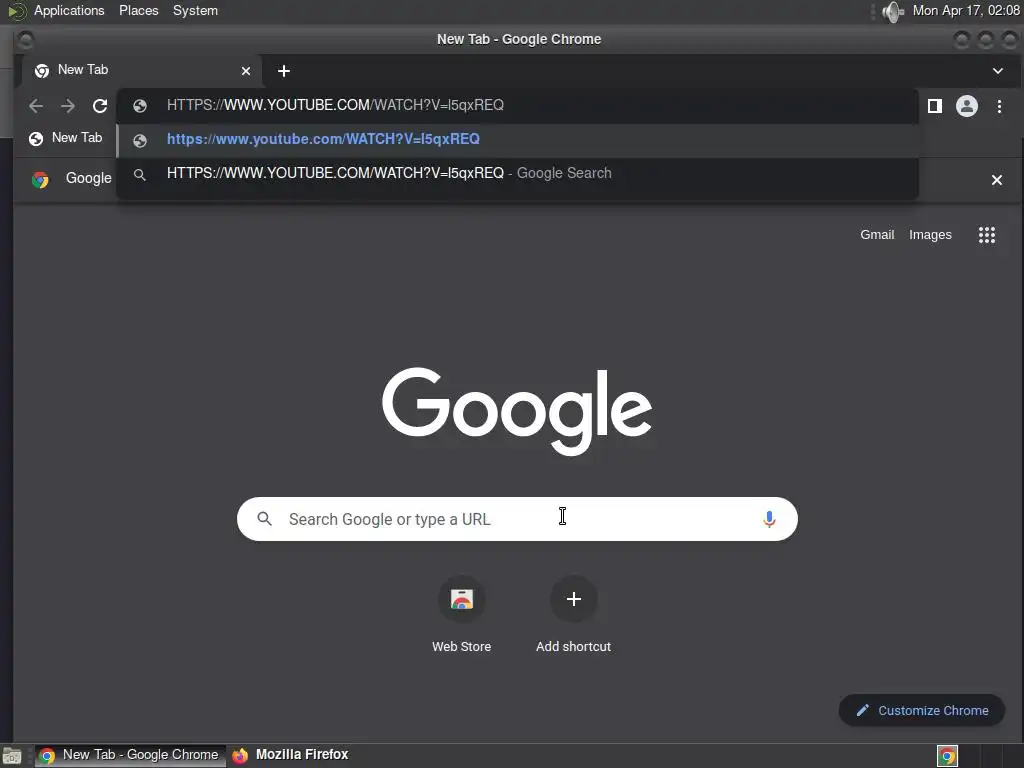Expand the tab search chevron

[997, 71]
